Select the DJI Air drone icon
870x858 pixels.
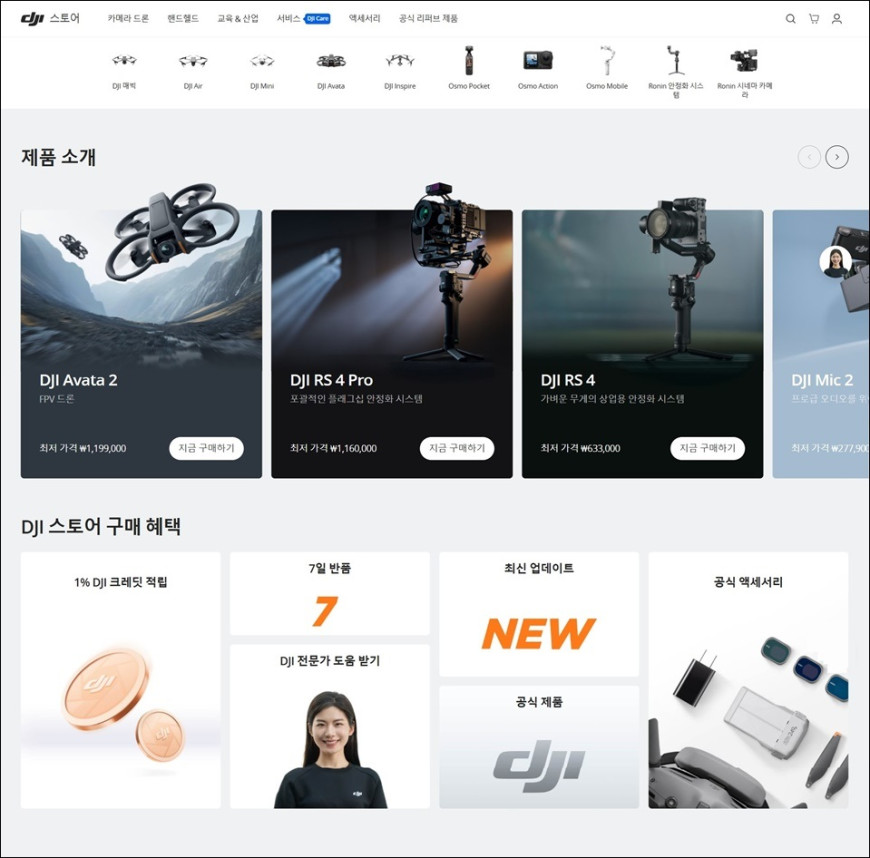click(x=193, y=60)
